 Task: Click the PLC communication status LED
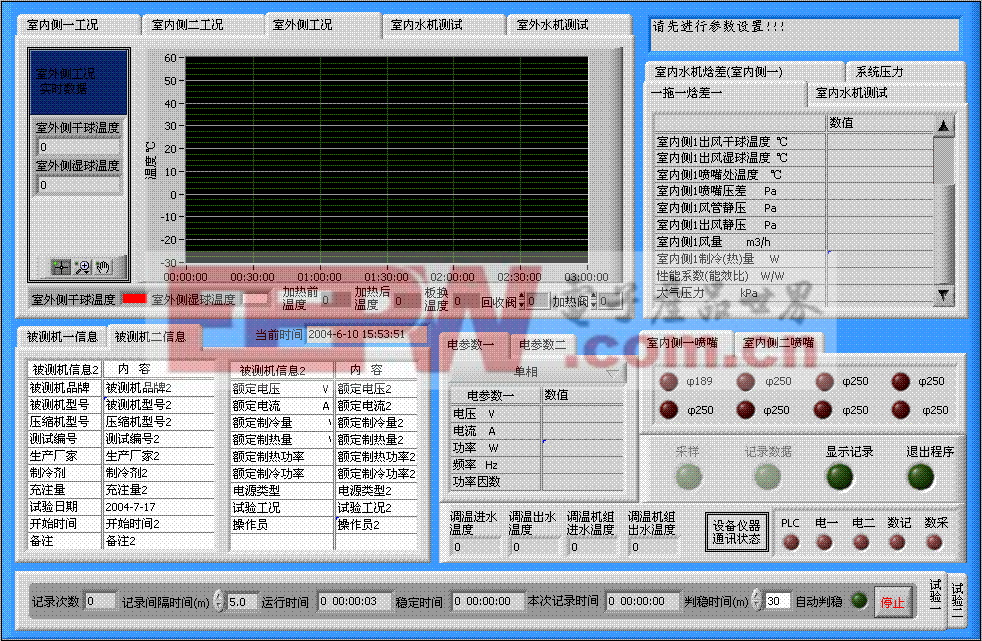[x=791, y=542]
